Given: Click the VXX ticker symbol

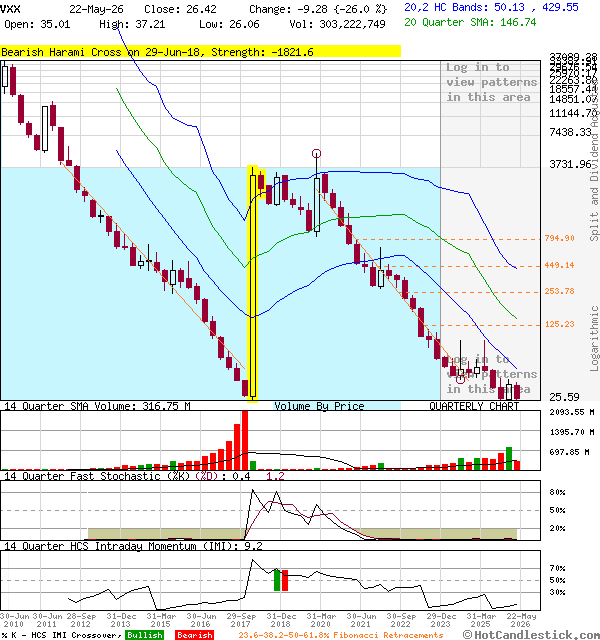Looking at the screenshot, I should click(x=10, y=9).
